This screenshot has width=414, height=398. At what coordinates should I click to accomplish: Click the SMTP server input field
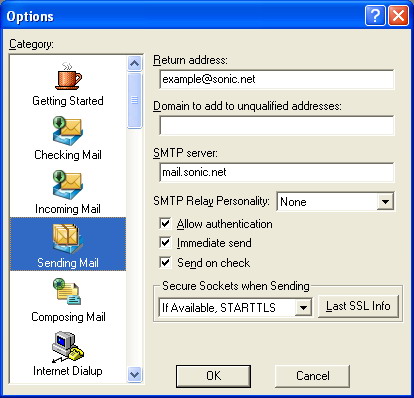point(277,172)
